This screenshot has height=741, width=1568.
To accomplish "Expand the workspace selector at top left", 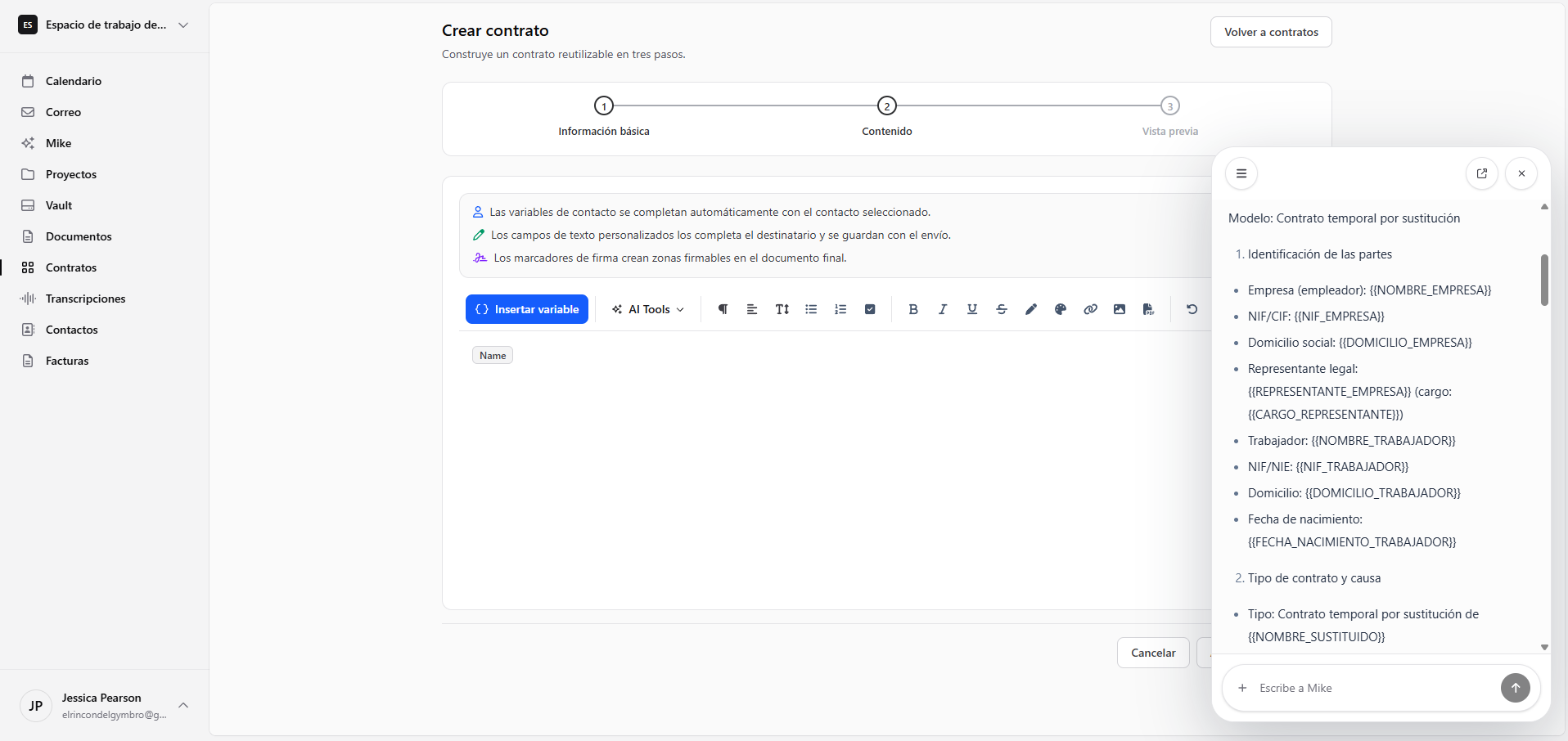I will pyautogui.click(x=183, y=25).
